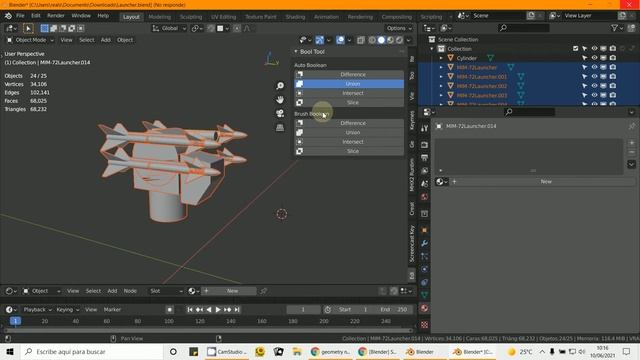Open the Object Data green triangle tab
The image size is (640, 360).
tap(424, 295)
